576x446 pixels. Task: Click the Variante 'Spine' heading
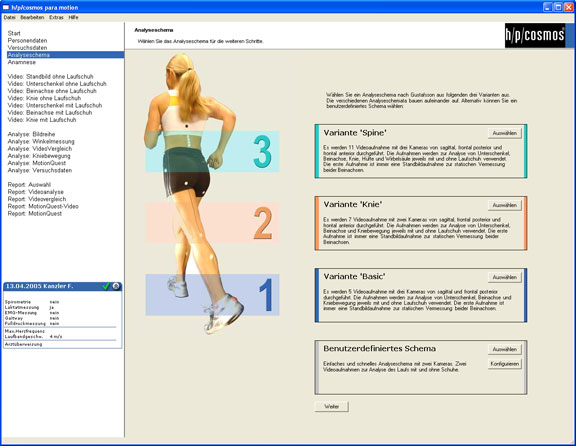[x=355, y=133]
